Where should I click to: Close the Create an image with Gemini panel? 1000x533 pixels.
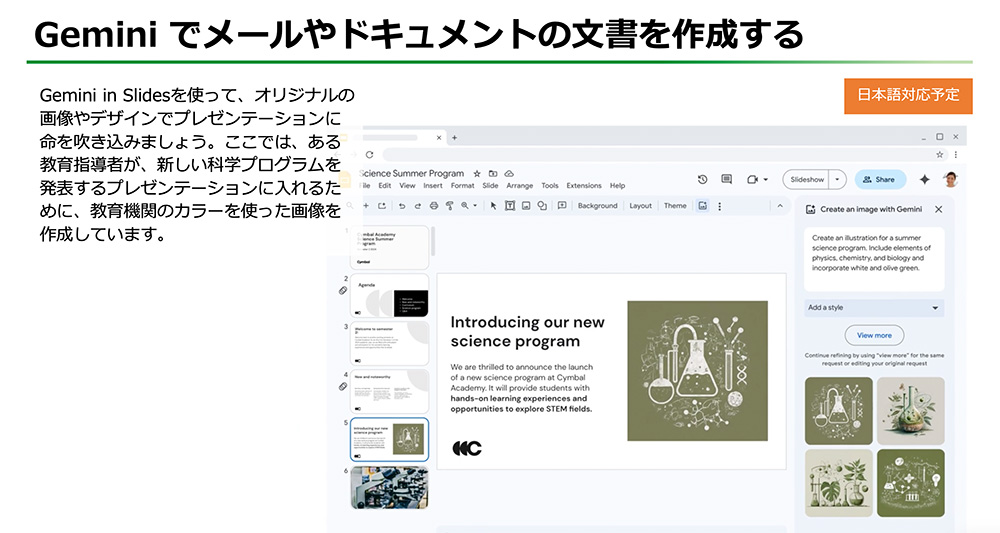pos(938,209)
